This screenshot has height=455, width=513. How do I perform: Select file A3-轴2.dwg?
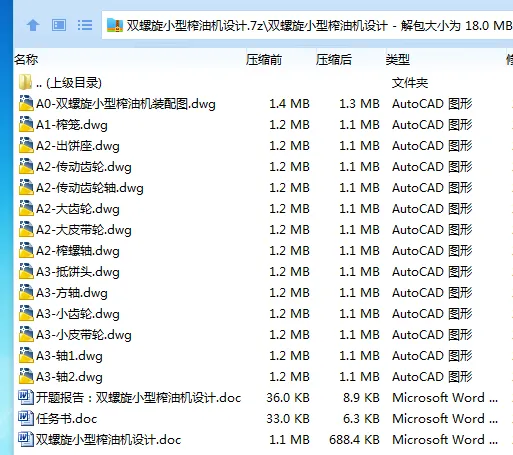pos(69,377)
